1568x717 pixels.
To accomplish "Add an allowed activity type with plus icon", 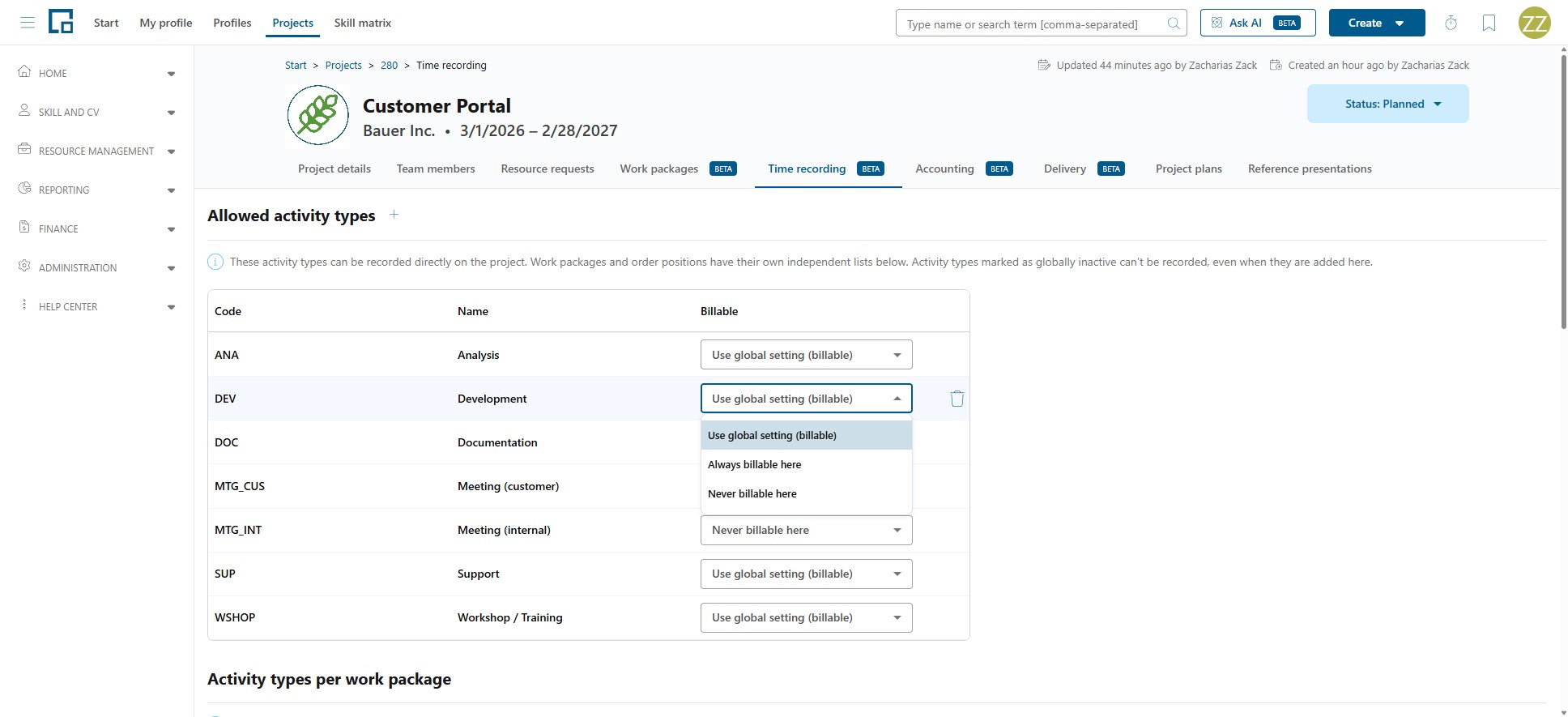I will coord(394,215).
